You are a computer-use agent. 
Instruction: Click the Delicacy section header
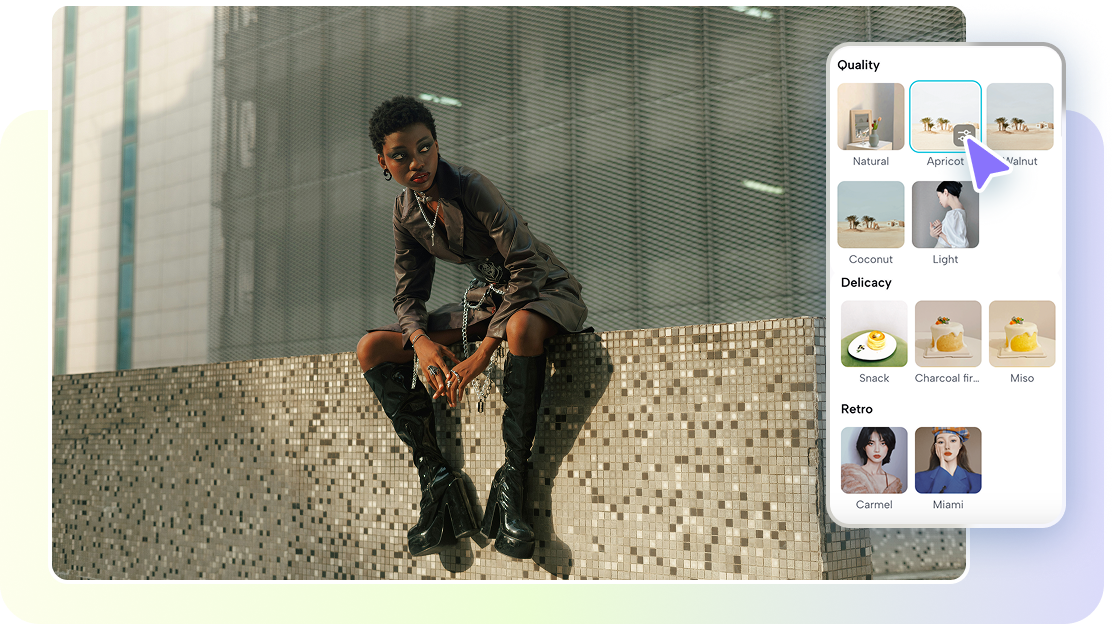tap(864, 283)
